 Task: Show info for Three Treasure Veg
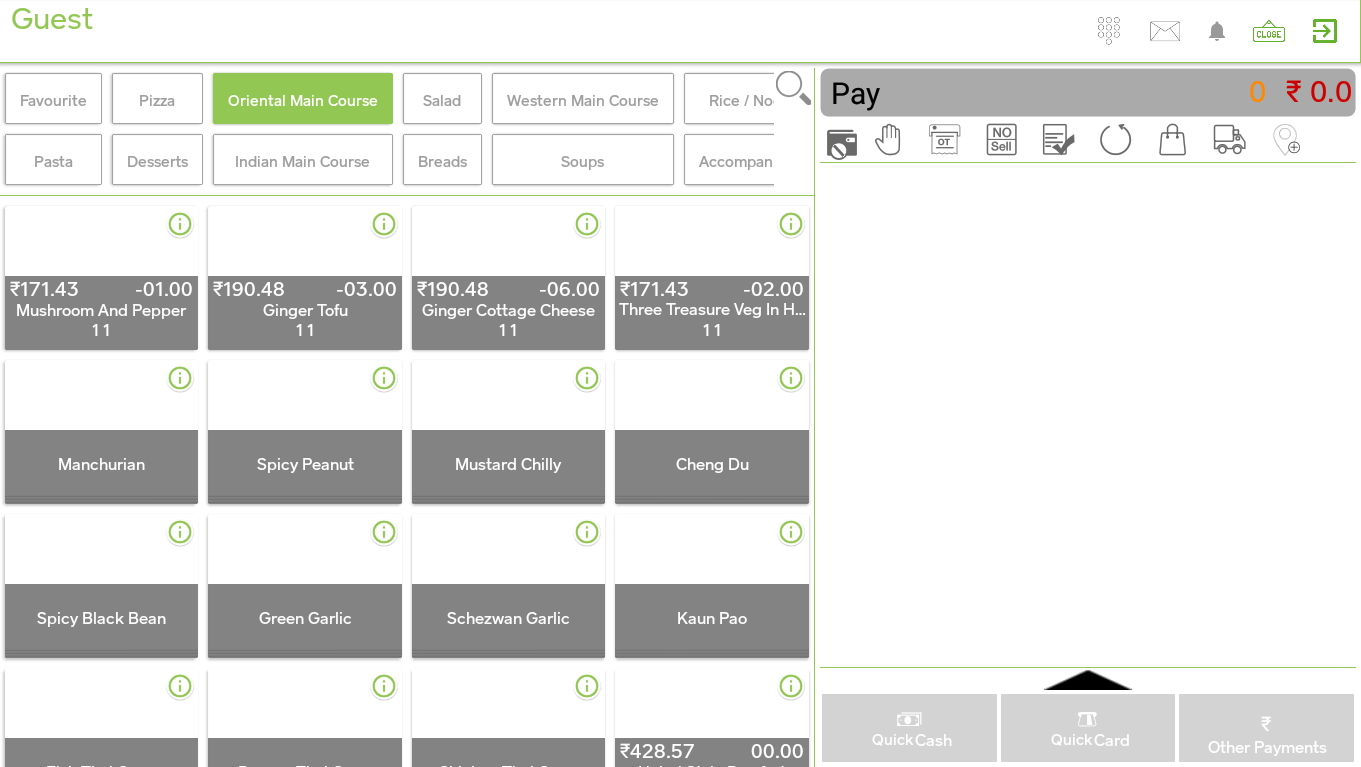pos(791,224)
